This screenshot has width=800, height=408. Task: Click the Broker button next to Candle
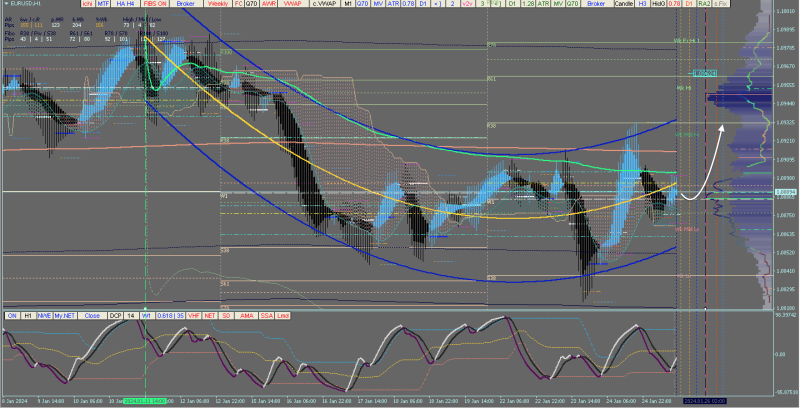pos(596,4)
